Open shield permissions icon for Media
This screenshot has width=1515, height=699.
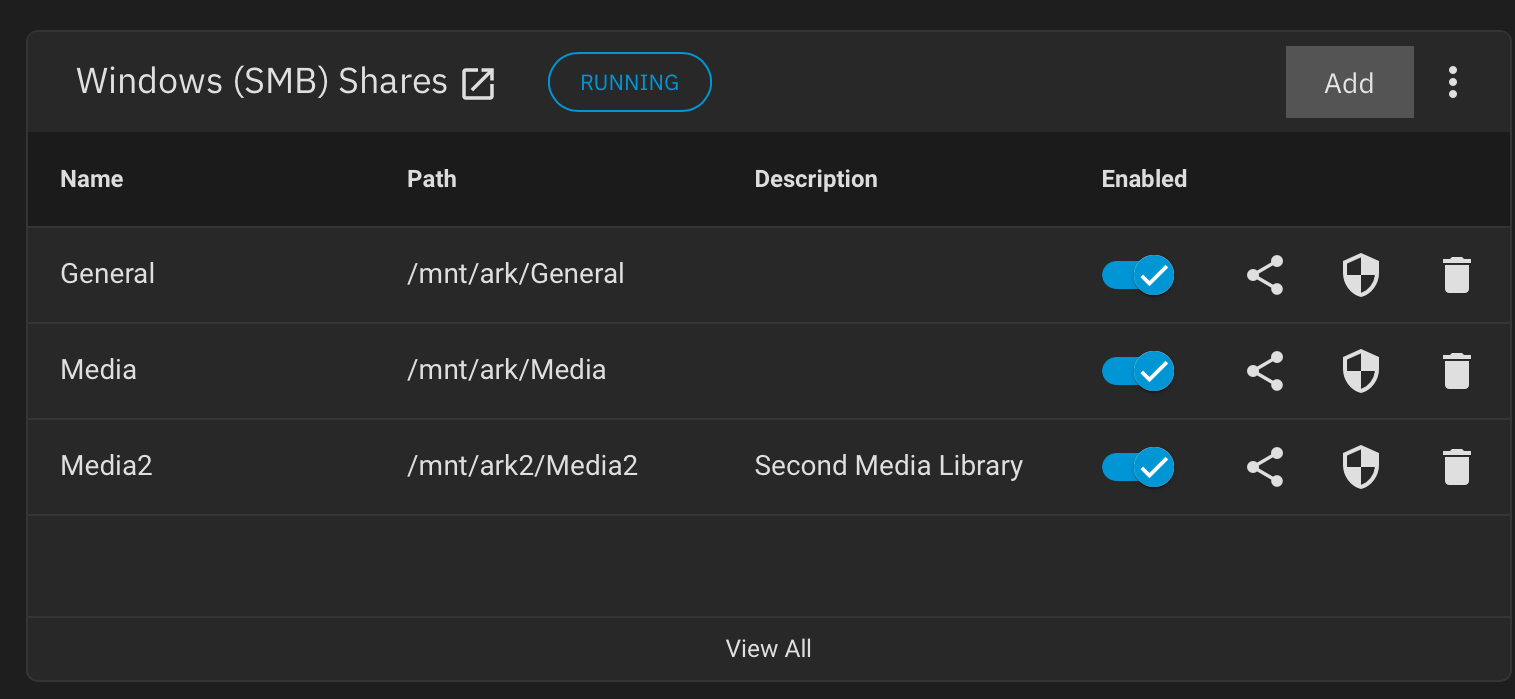point(1360,371)
